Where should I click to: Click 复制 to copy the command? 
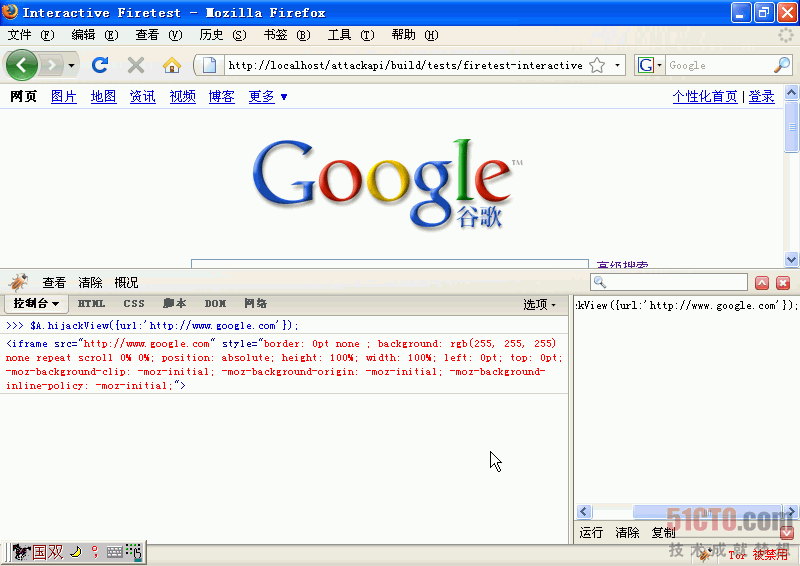pos(663,533)
